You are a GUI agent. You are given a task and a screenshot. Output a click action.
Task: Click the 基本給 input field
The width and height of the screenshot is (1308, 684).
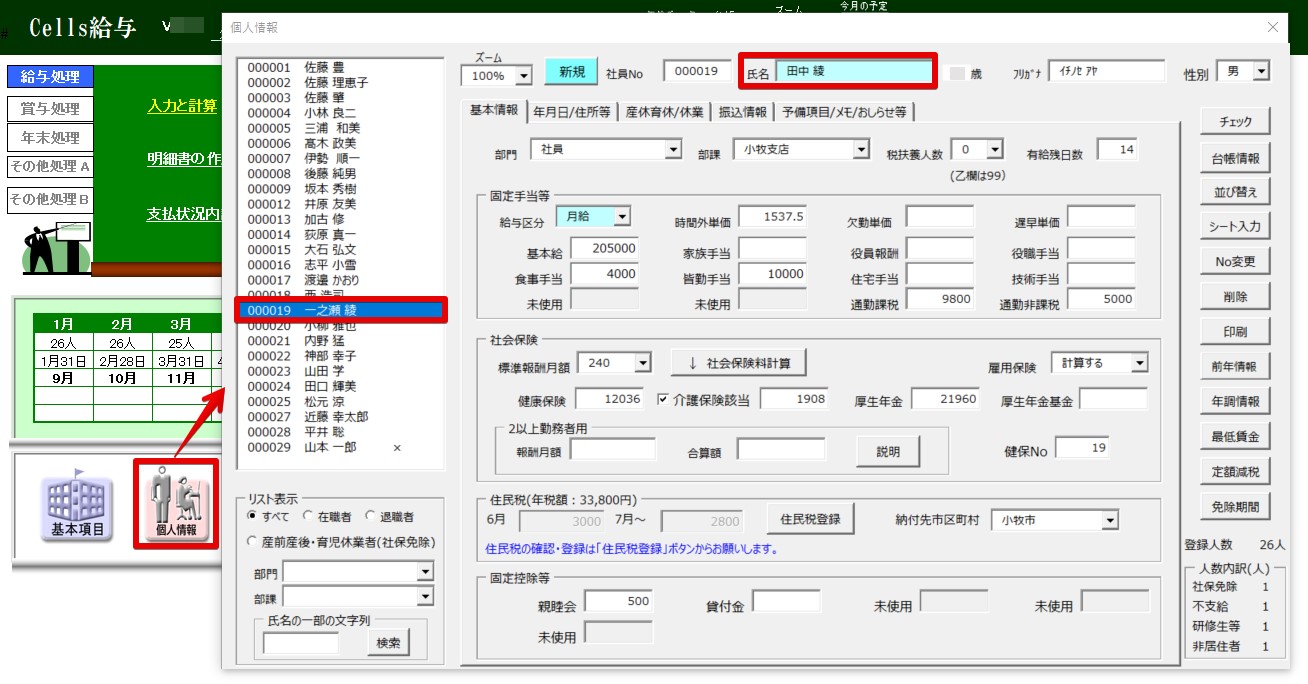604,248
